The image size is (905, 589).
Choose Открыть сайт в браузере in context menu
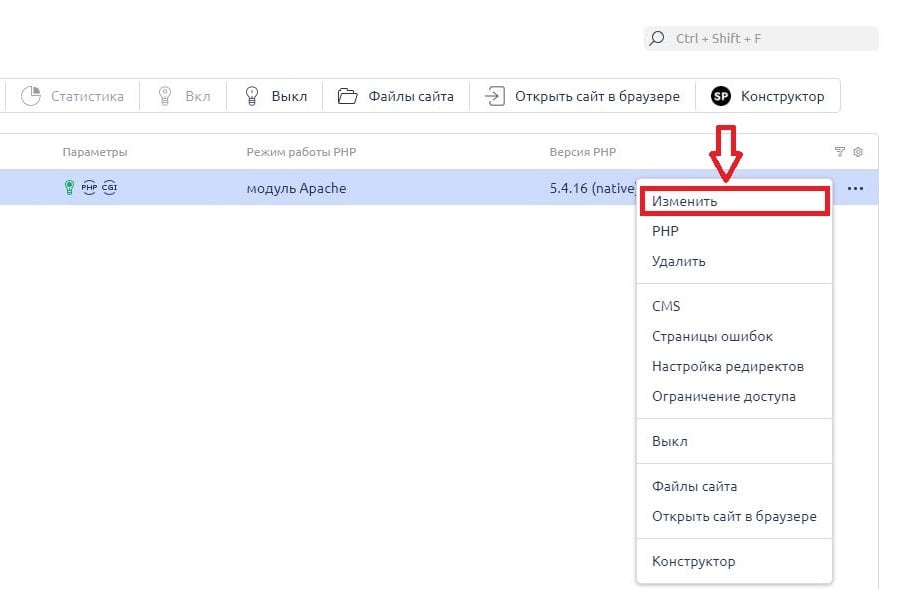click(734, 516)
